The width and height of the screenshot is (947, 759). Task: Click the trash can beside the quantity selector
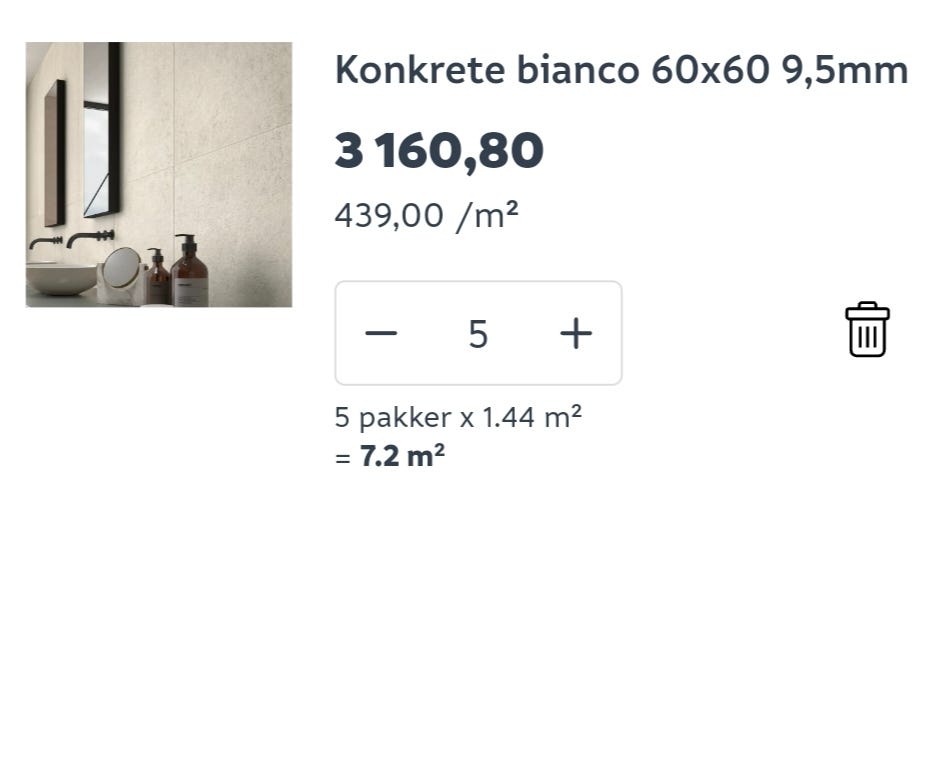[x=866, y=328]
